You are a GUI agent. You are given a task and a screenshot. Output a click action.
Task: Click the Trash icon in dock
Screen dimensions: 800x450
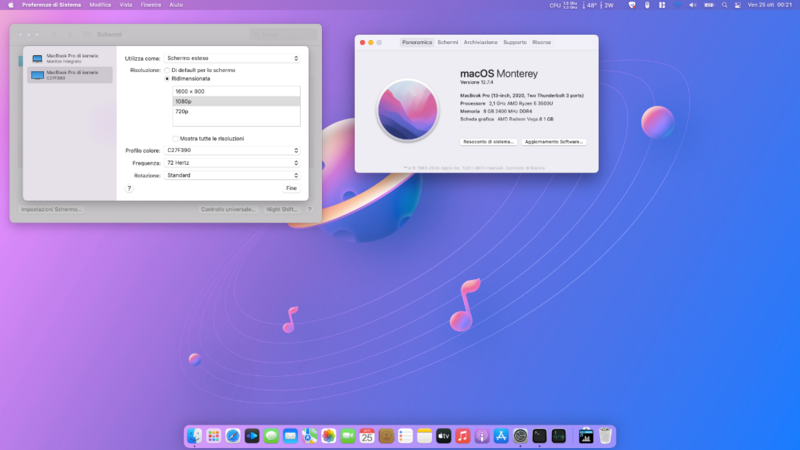605,436
